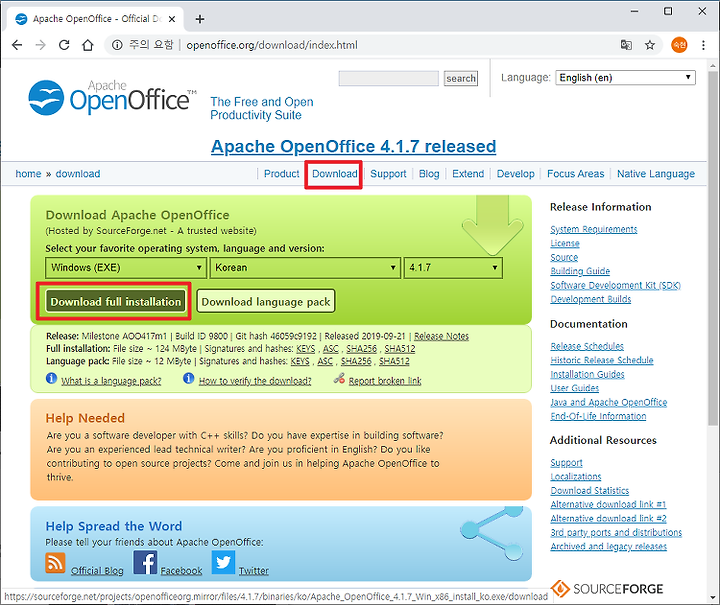Open What is a language pack link
Screen dimensions: 720x605
[x=111, y=381]
